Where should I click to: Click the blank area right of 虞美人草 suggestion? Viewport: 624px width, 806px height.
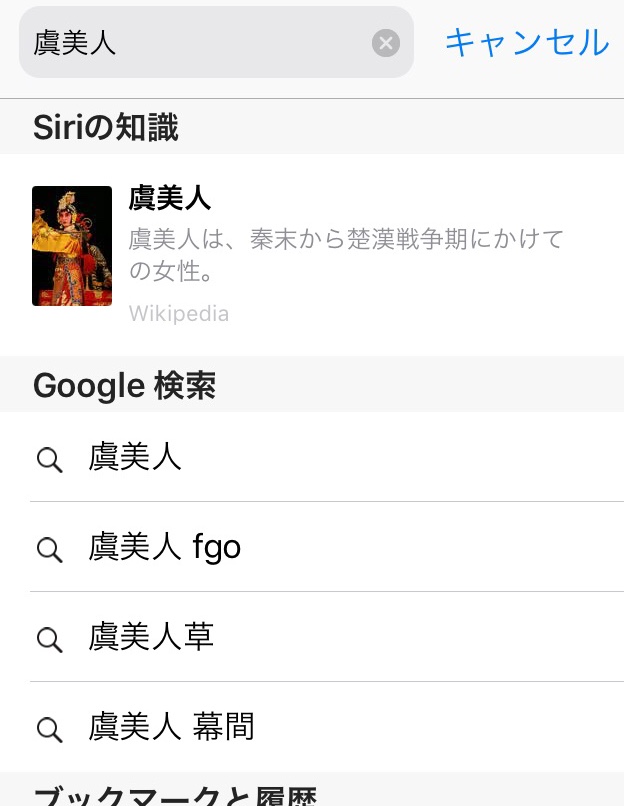(x=420, y=638)
